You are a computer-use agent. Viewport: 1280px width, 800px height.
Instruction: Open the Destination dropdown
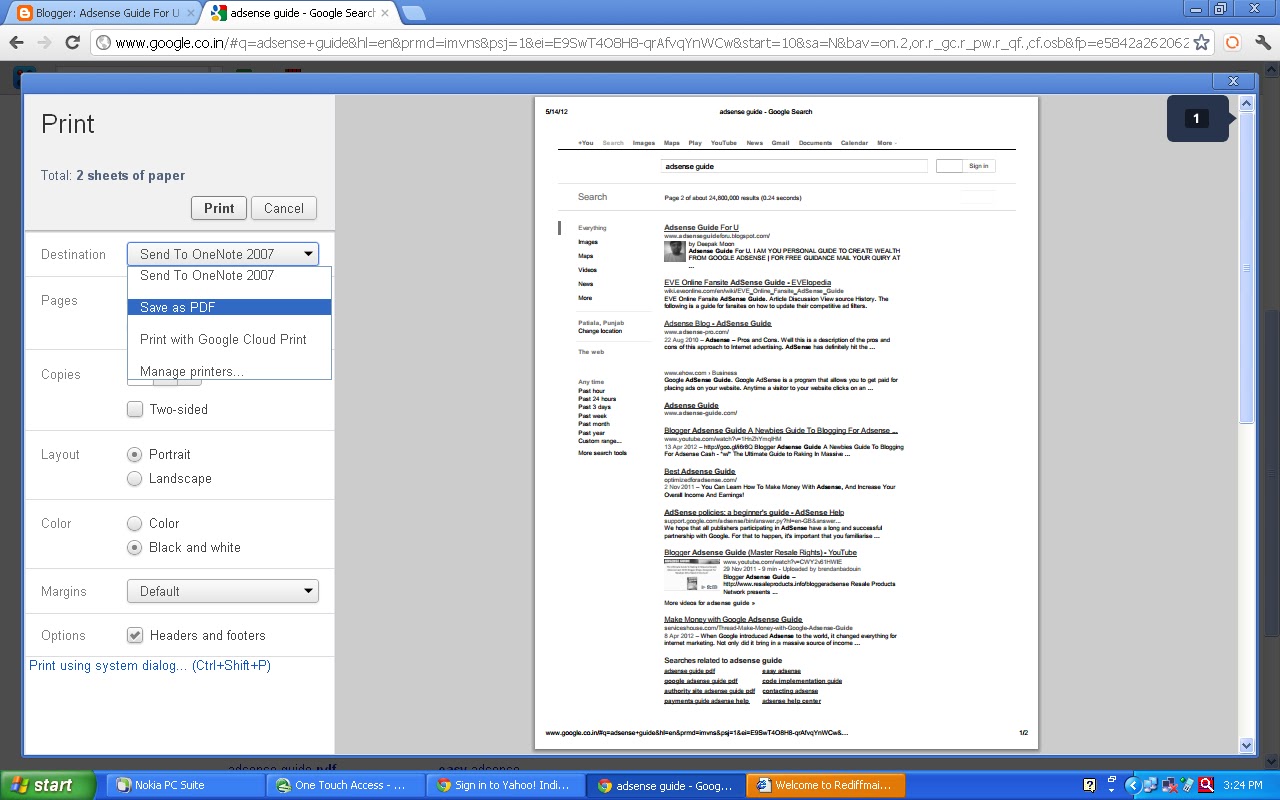pyautogui.click(x=223, y=254)
